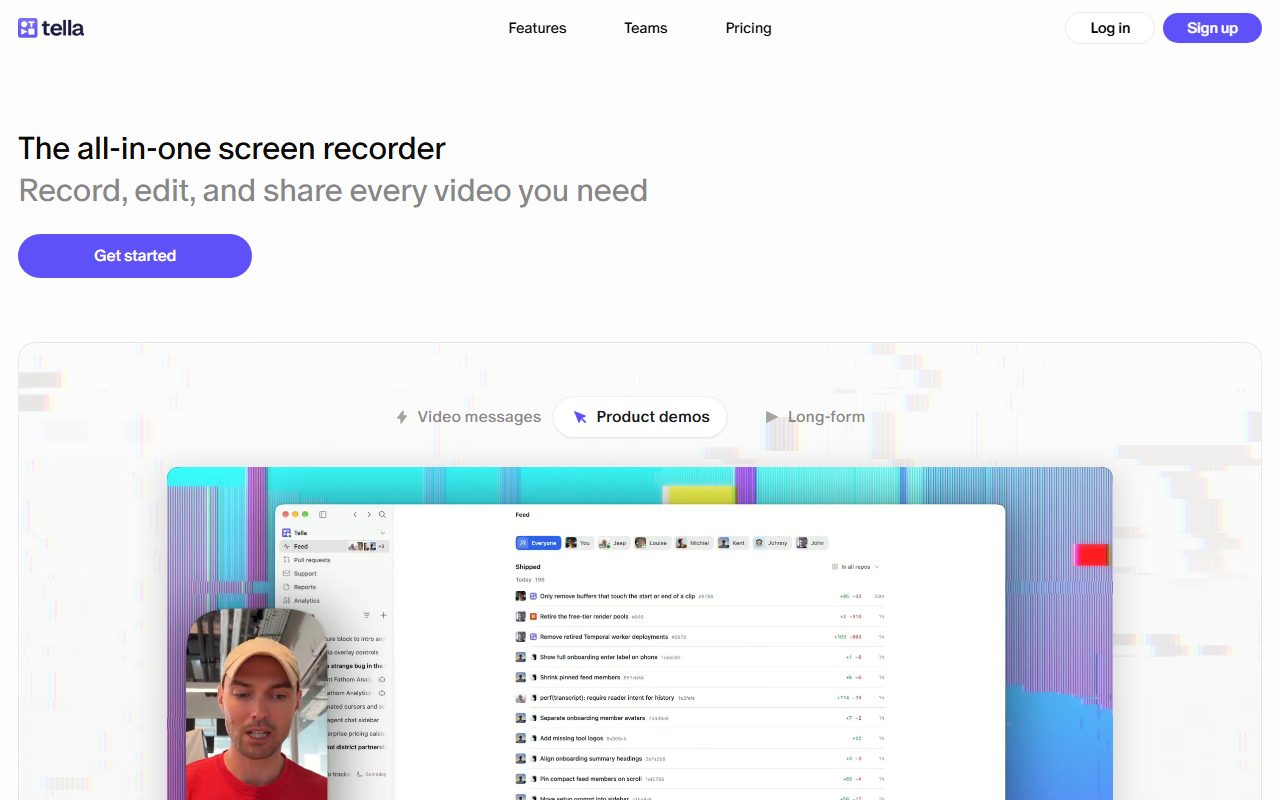The height and width of the screenshot is (800, 1280).
Task: Click the Get started button
Action: 135,256
